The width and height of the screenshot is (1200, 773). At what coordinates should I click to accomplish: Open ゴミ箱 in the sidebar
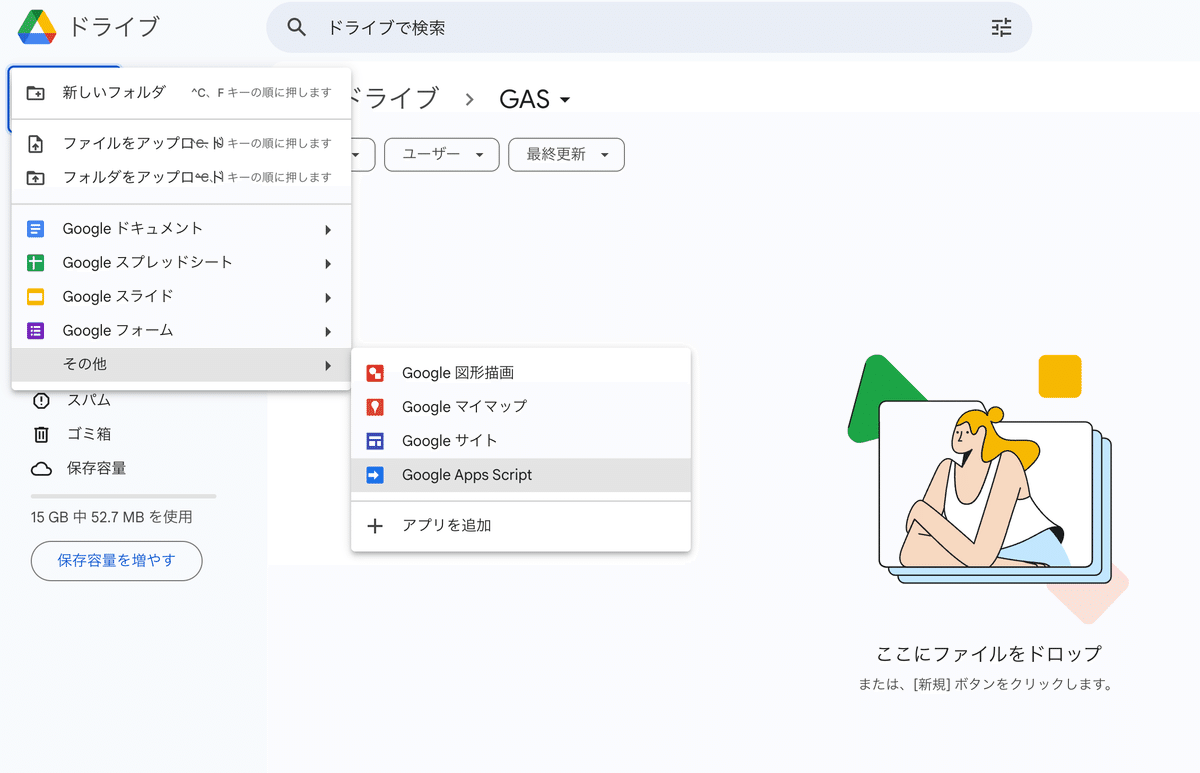pyautogui.click(x=89, y=434)
